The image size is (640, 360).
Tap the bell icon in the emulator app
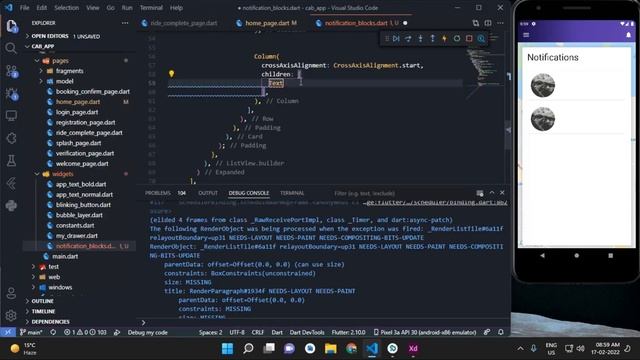tap(629, 35)
